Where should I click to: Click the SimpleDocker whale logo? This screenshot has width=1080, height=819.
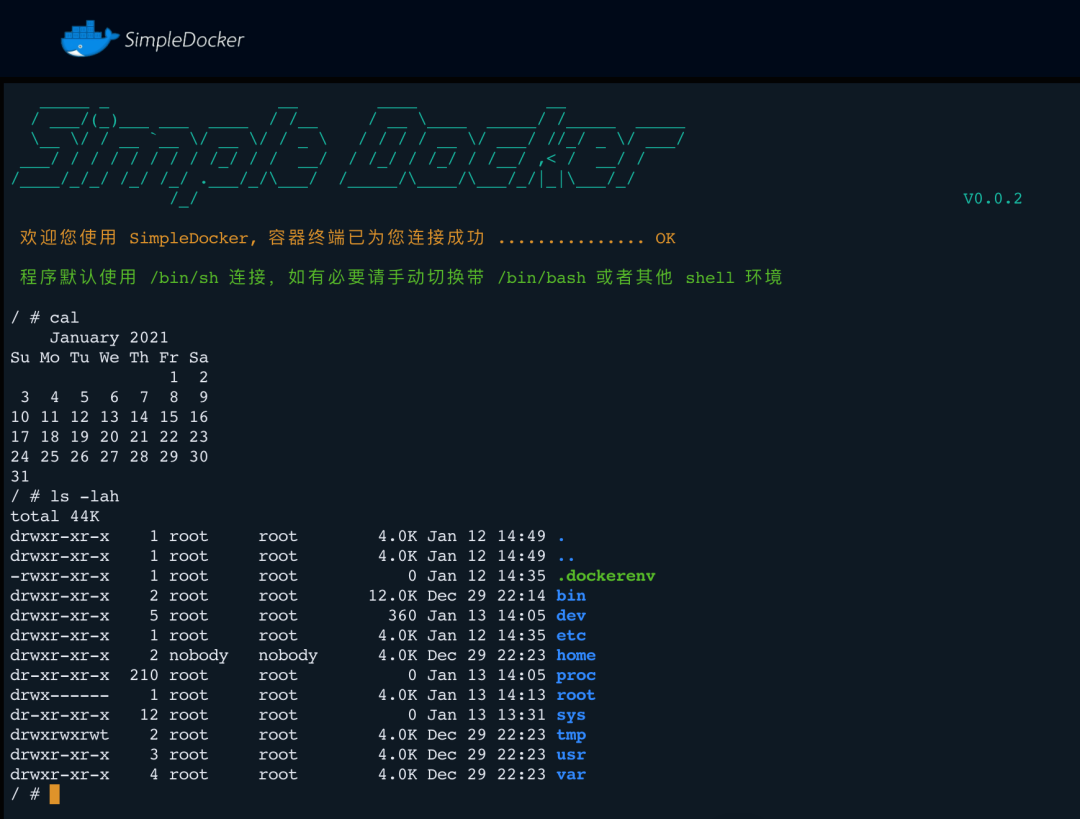[x=85, y=38]
